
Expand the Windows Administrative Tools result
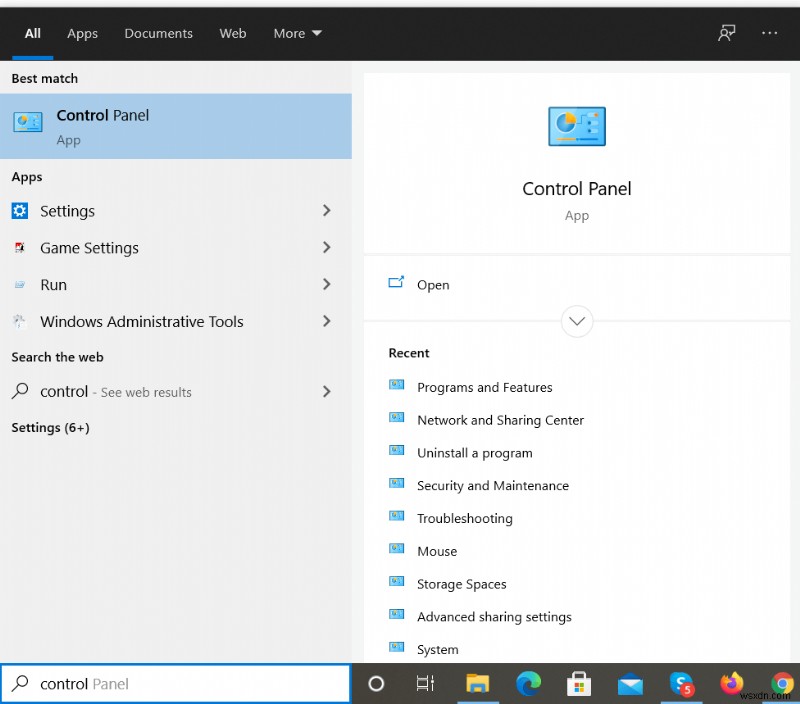click(x=326, y=321)
